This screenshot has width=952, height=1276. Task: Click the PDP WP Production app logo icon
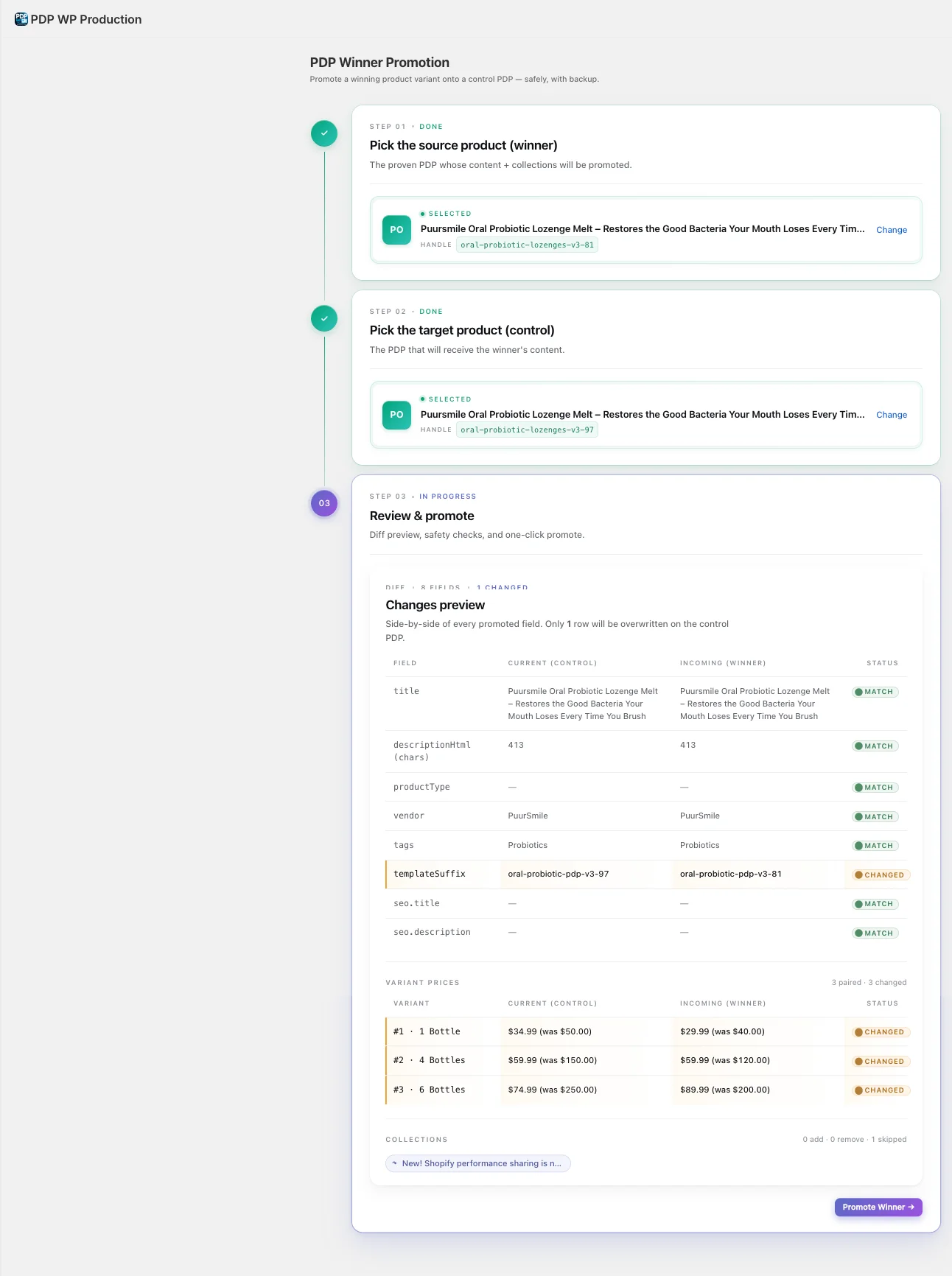pos(21,19)
